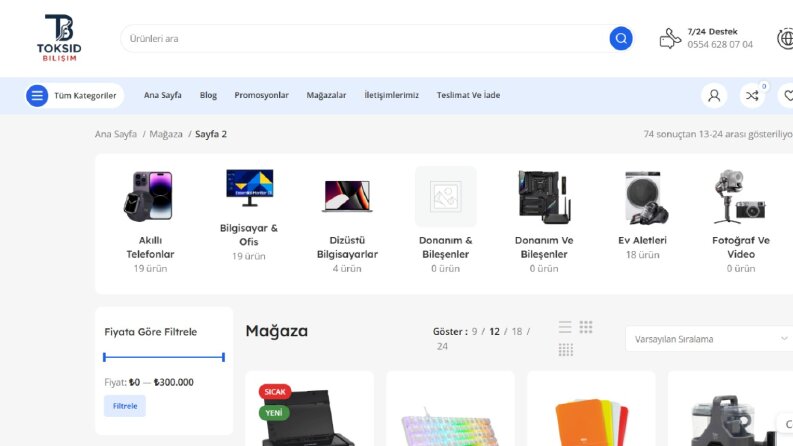Open Mağazalar menu item
This screenshot has width=793, height=446.
[x=326, y=95]
